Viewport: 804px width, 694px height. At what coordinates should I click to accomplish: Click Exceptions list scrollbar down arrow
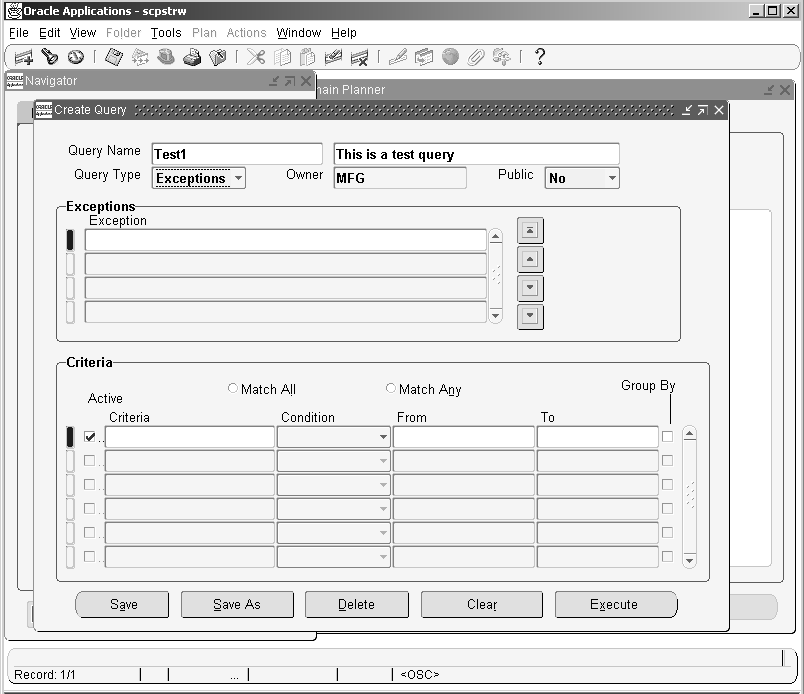(495, 315)
